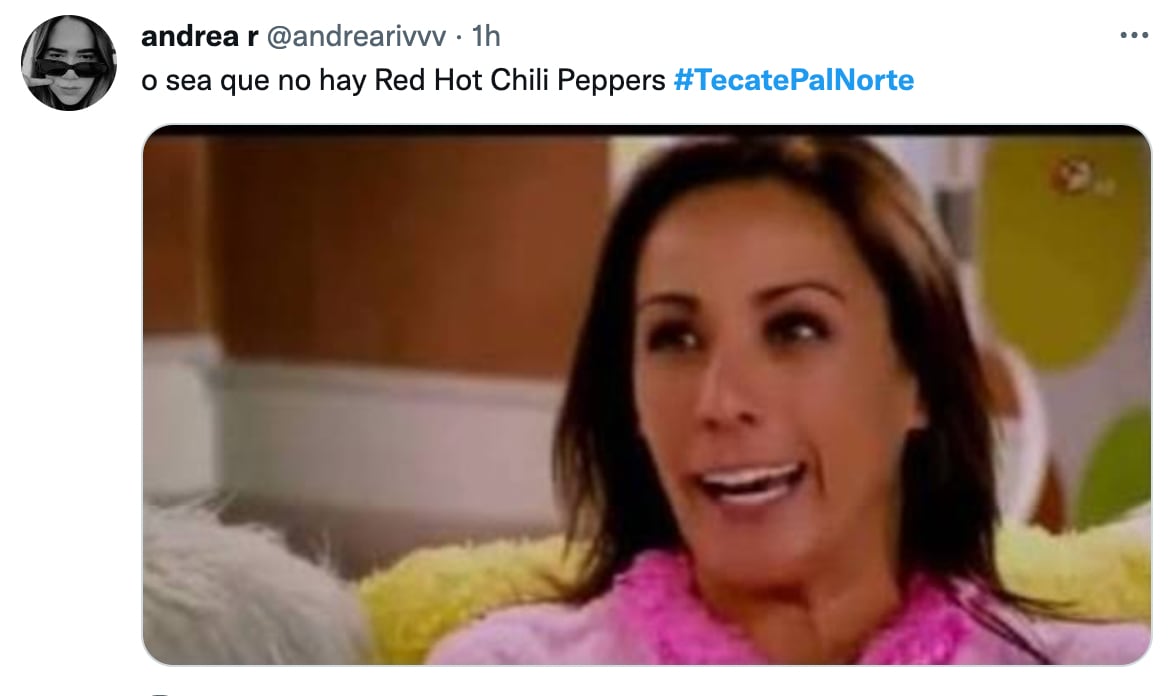Enlarge the attached meme image
The image size is (1176, 696).
pyautogui.click(x=646, y=394)
